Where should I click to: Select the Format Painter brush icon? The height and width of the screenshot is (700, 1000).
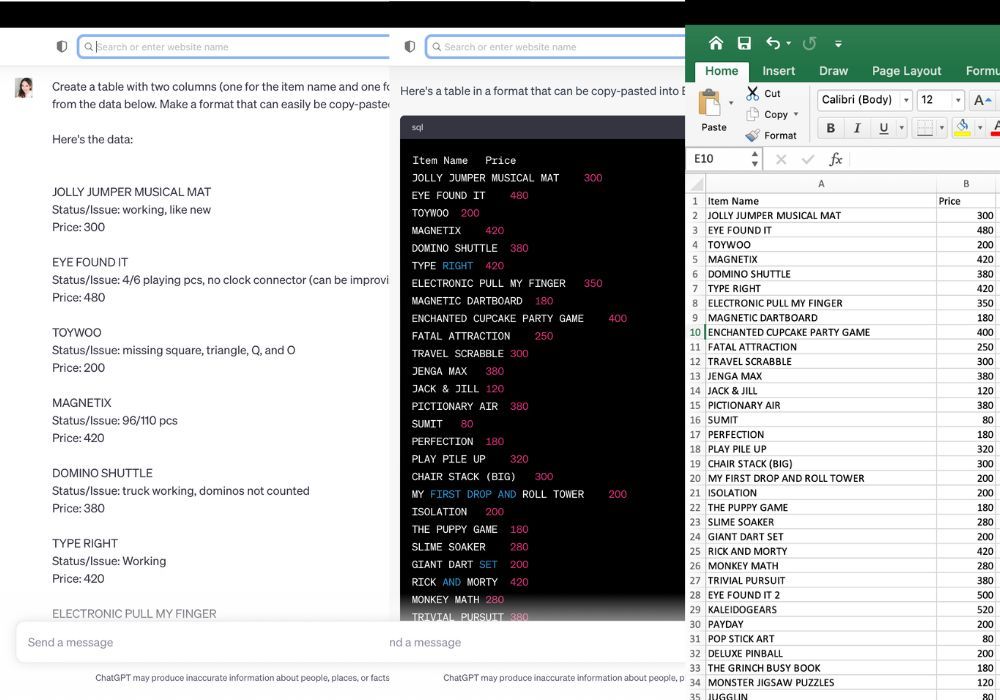click(x=751, y=136)
